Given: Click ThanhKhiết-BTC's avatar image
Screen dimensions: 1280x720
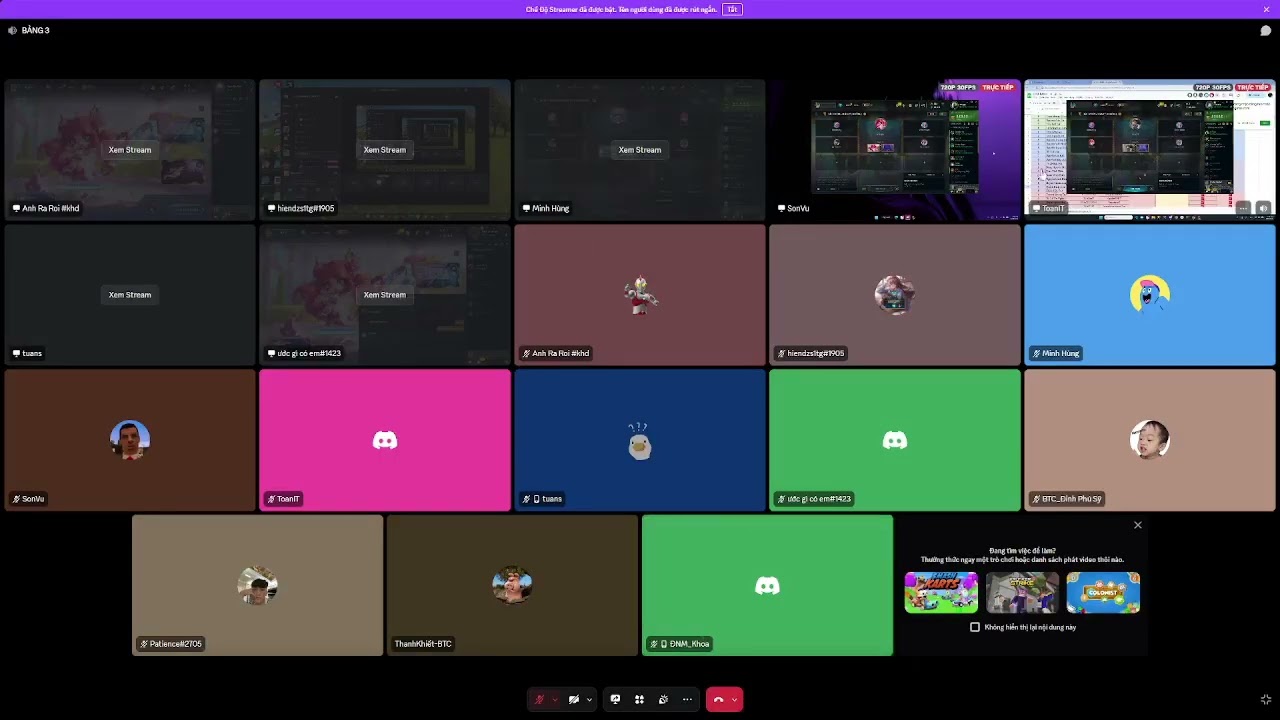Looking at the screenshot, I should [x=512, y=585].
